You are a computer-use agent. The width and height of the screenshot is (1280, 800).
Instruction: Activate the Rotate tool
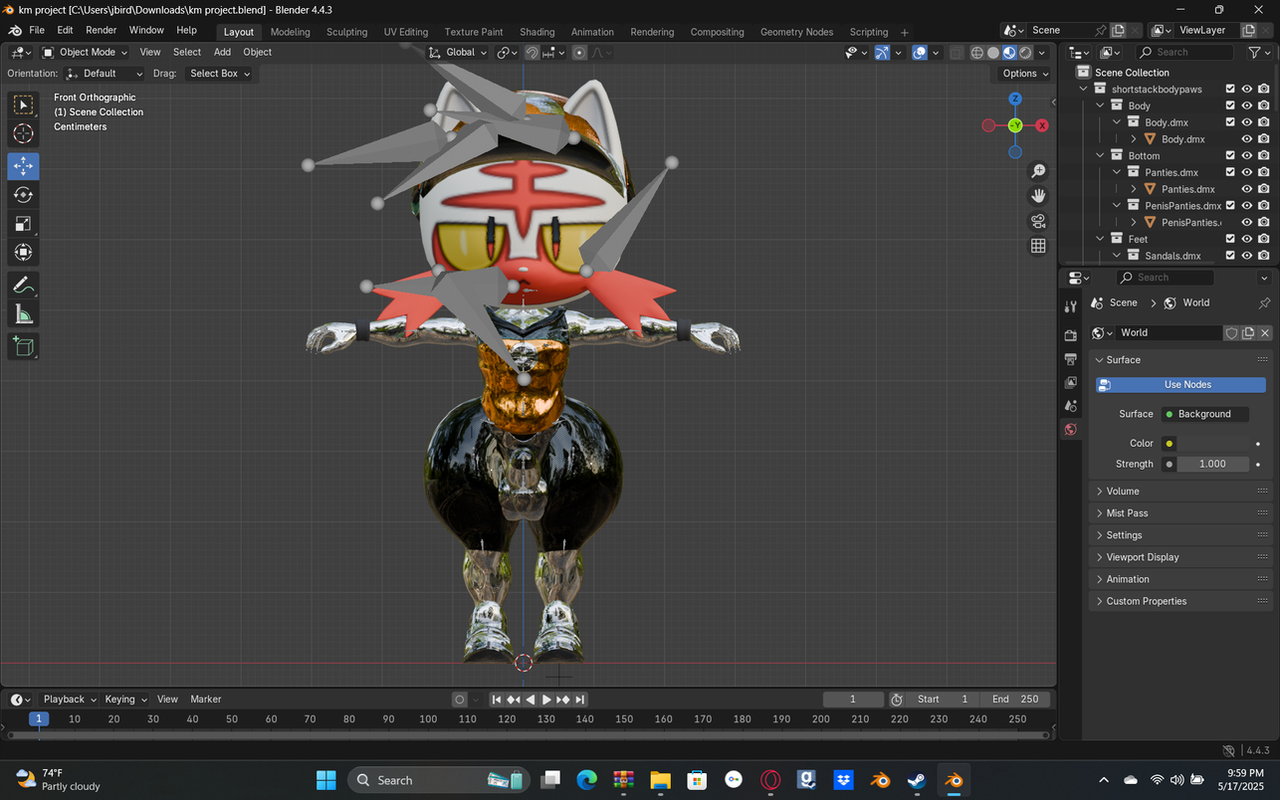point(23,195)
